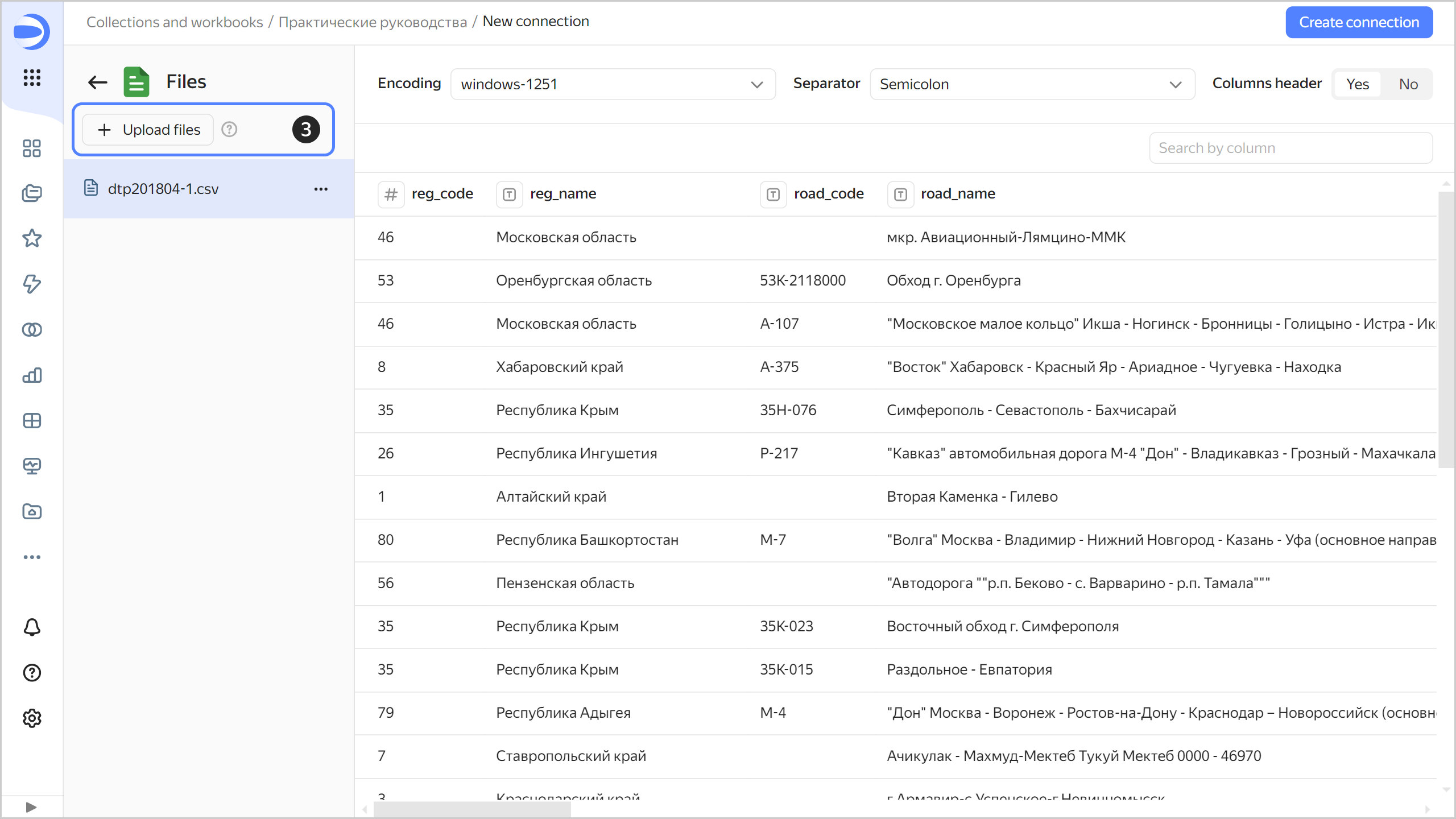
Task: Click the reg_code number type icon
Action: pyautogui.click(x=391, y=195)
